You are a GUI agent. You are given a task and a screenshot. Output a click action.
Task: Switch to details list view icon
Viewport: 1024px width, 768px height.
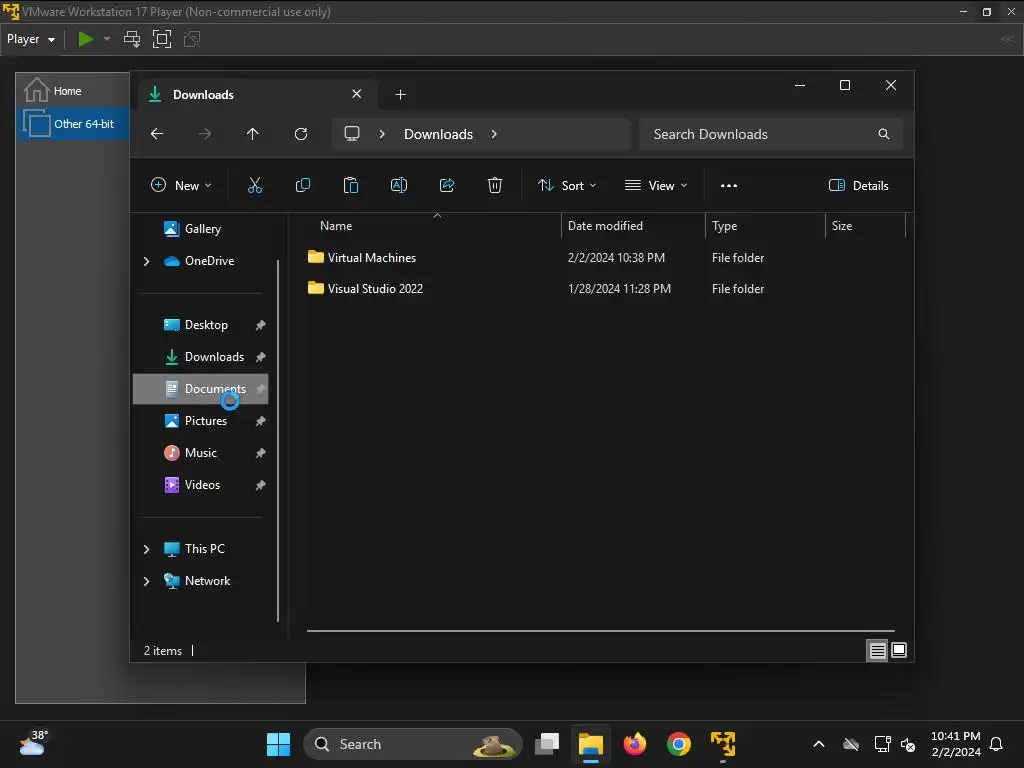[x=877, y=650]
